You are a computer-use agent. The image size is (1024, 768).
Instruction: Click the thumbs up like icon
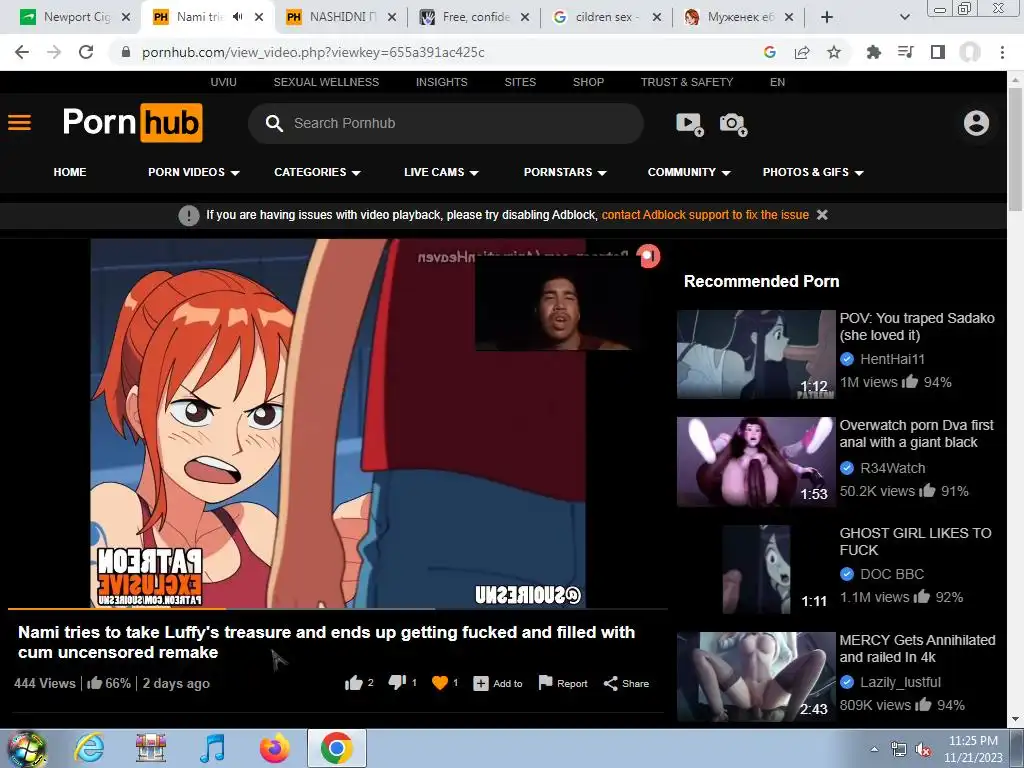pos(353,683)
